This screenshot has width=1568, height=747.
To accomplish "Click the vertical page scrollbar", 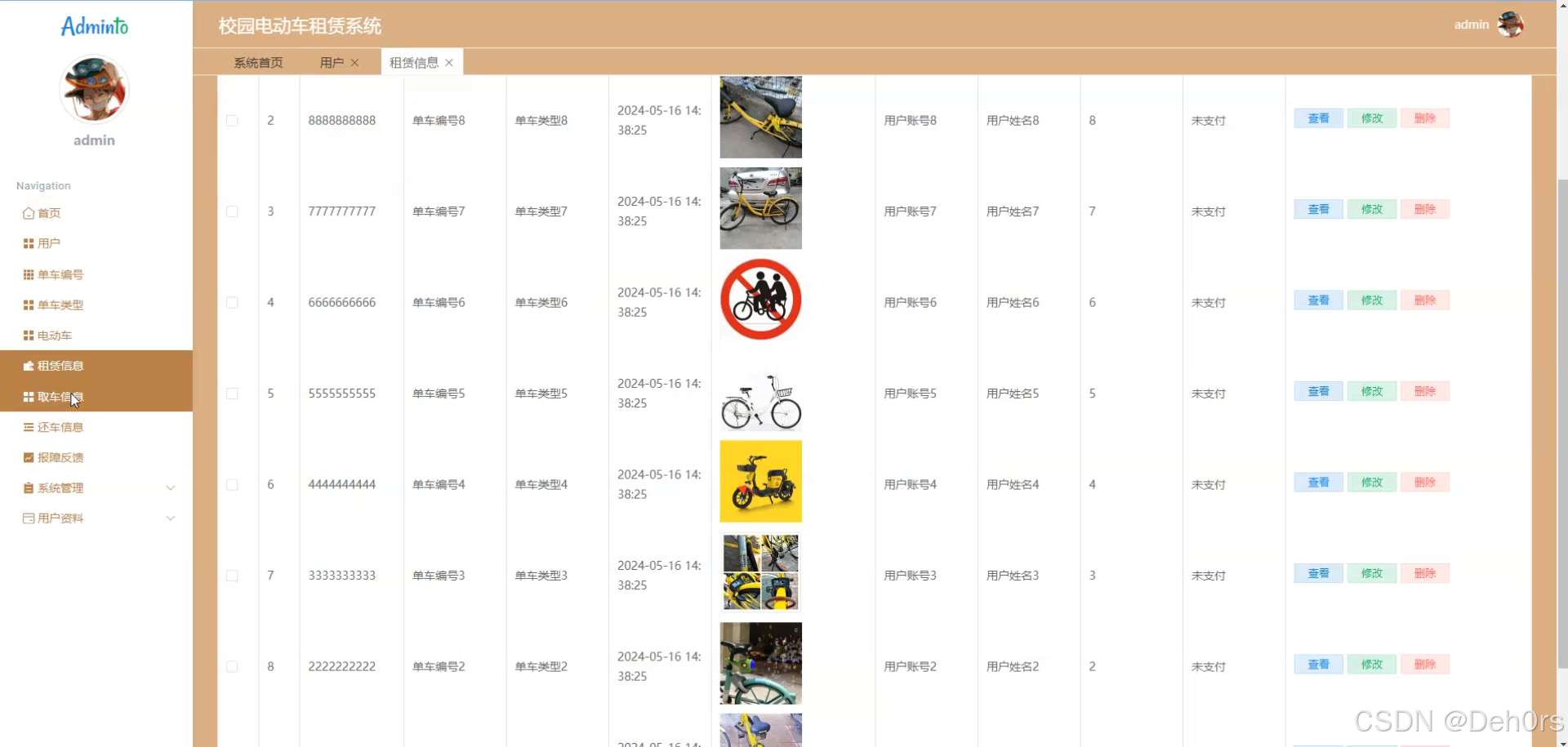I will coord(1561,425).
